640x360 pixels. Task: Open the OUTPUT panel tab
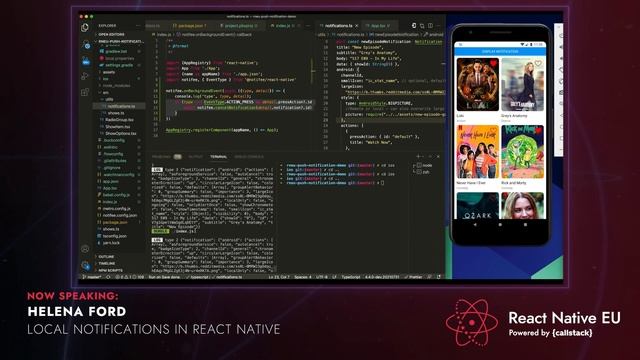[195, 157]
